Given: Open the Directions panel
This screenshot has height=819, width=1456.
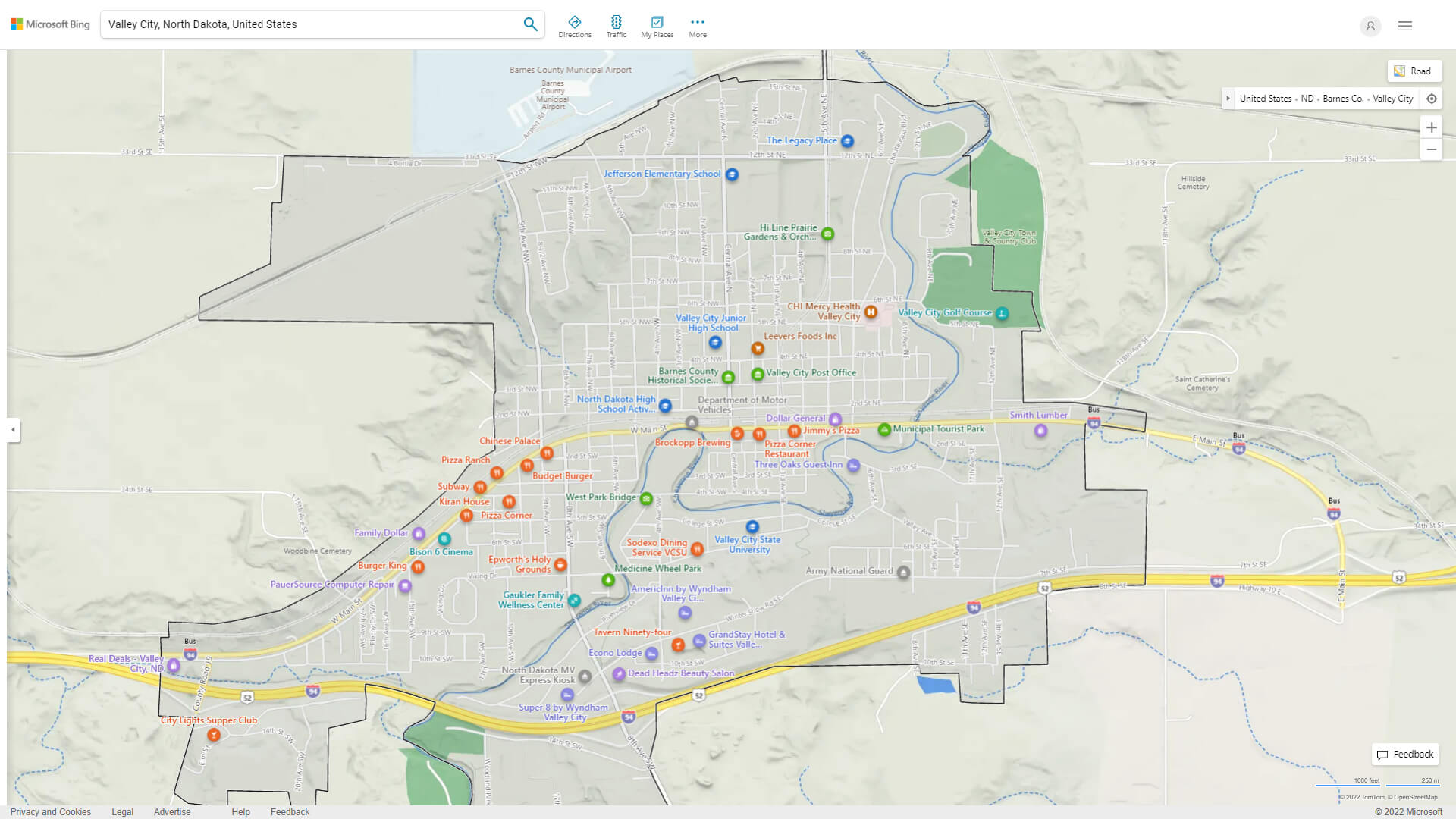Looking at the screenshot, I should (575, 25).
